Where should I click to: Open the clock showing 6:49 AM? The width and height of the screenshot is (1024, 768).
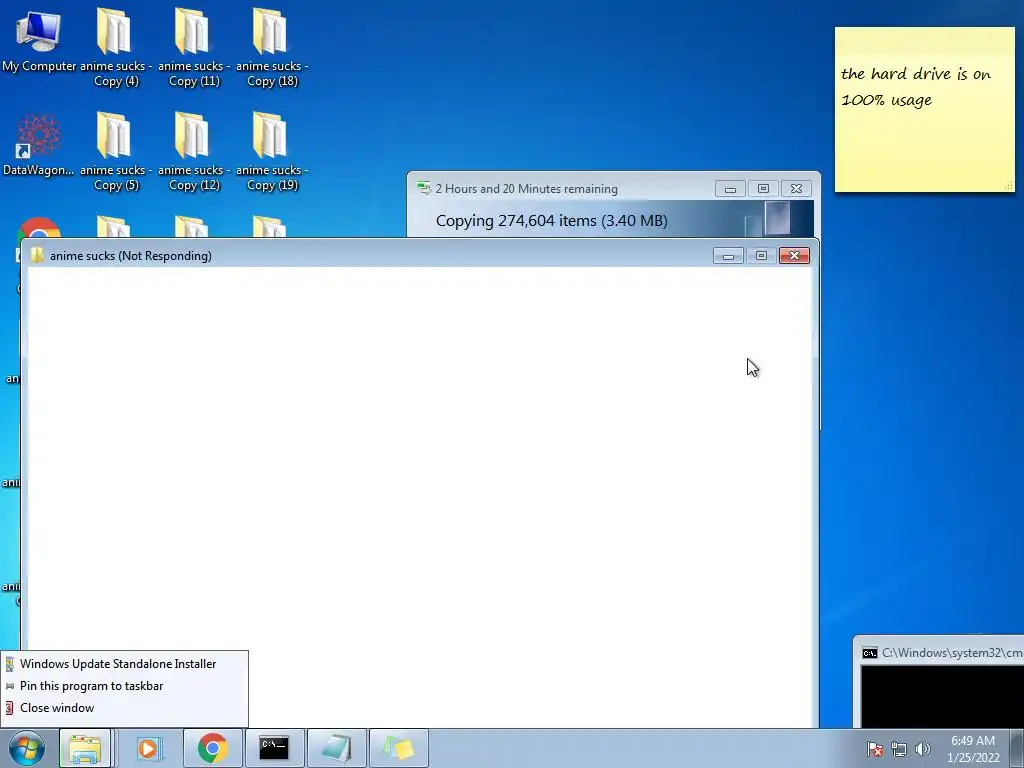973,749
